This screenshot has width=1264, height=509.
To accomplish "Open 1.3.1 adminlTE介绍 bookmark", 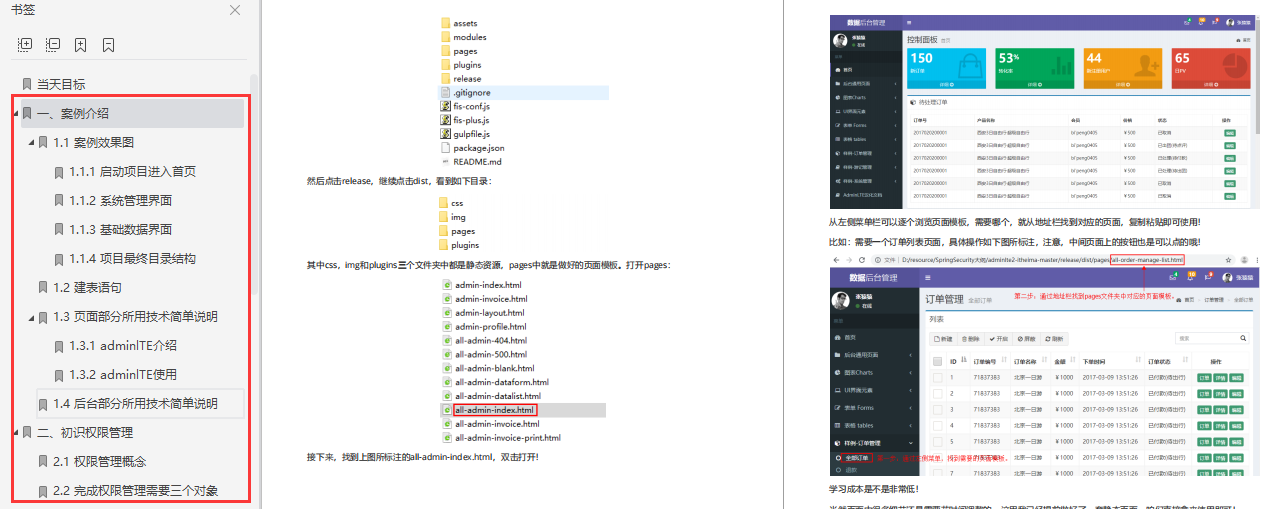I will tap(122, 346).
